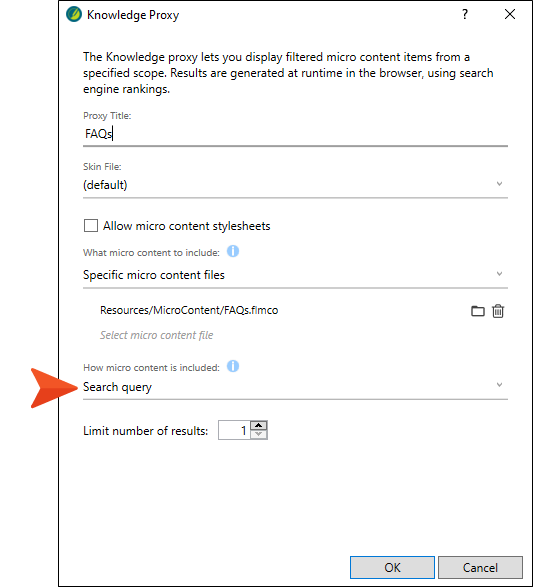Click the limit number of results value box
The height and width of the screenshot is (587, 533).
(x=234, y=430)
